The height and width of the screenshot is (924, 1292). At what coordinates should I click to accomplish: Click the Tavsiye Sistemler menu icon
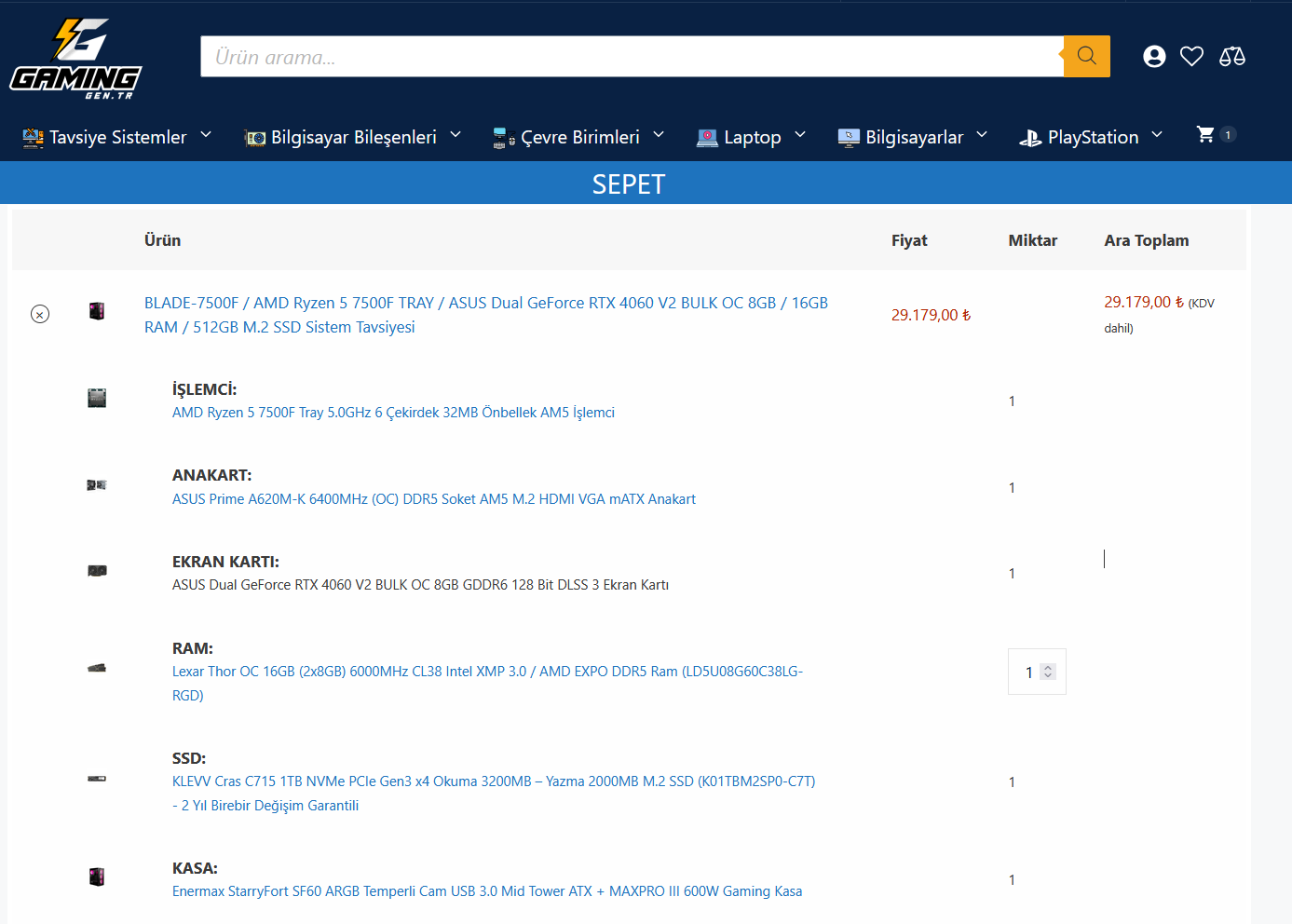point(34,138)
